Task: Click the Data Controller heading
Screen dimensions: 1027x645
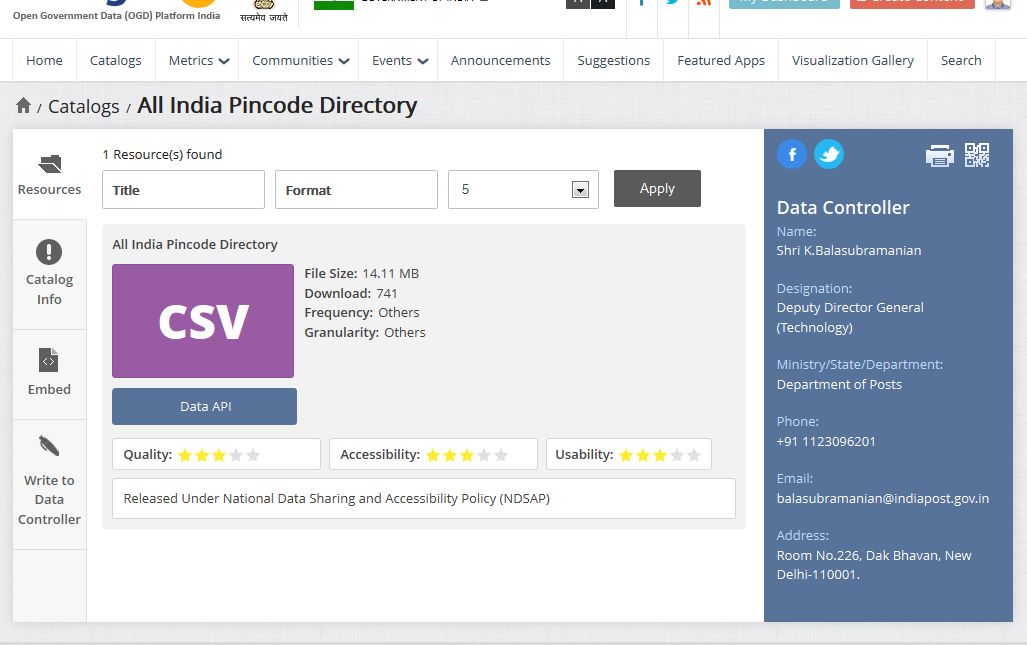Action: coord(843,208)
